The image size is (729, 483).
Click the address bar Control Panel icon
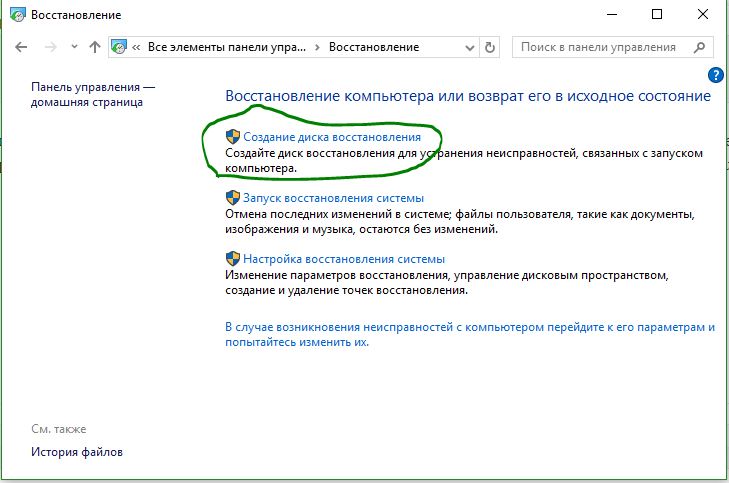[x=119, y=47]
